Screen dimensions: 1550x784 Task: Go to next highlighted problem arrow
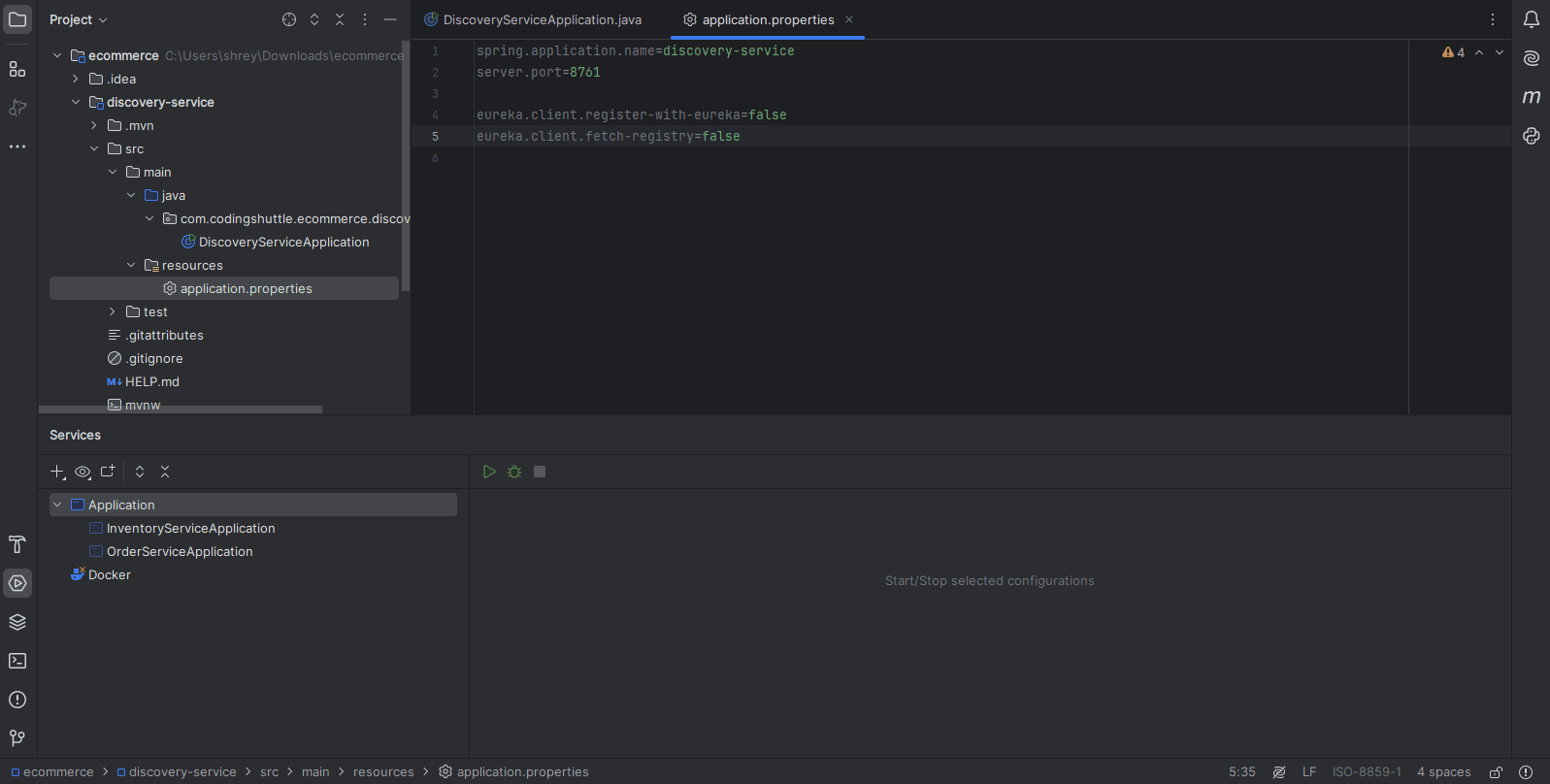1500,52
